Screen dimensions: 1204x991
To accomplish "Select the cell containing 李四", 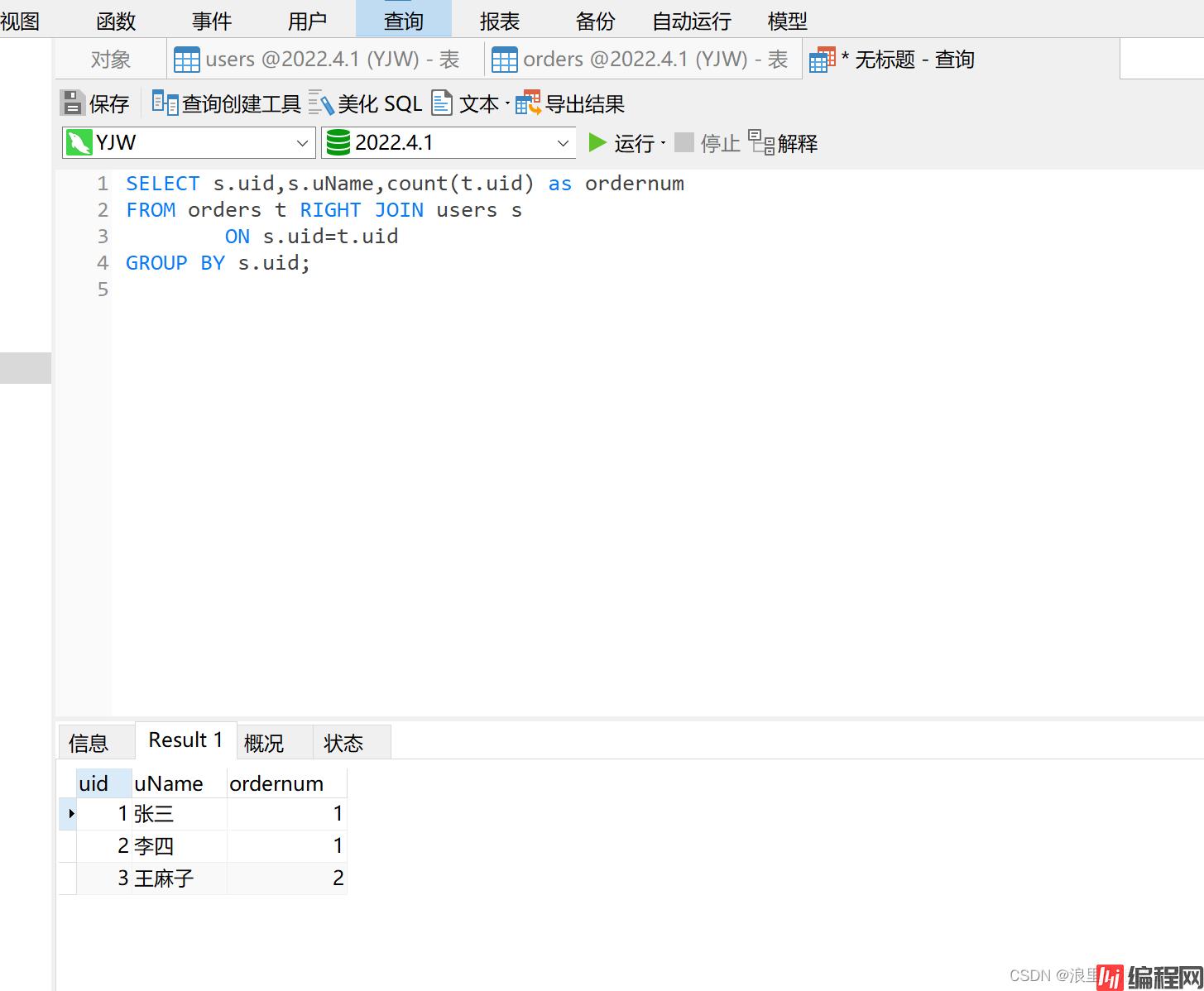I will pos(179,846).
